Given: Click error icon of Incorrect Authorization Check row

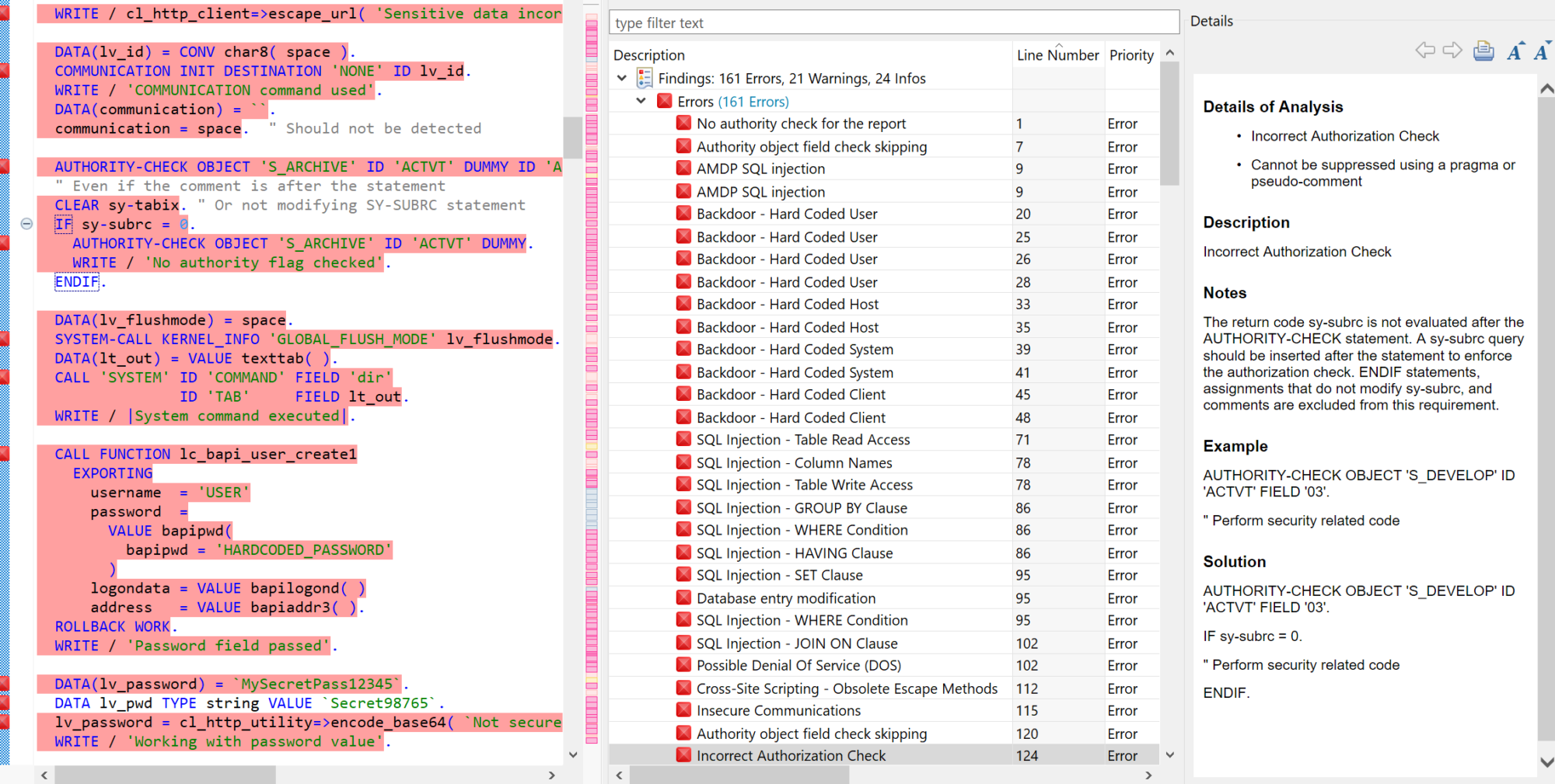Looking at the screenshot, I should pos(683,755).
